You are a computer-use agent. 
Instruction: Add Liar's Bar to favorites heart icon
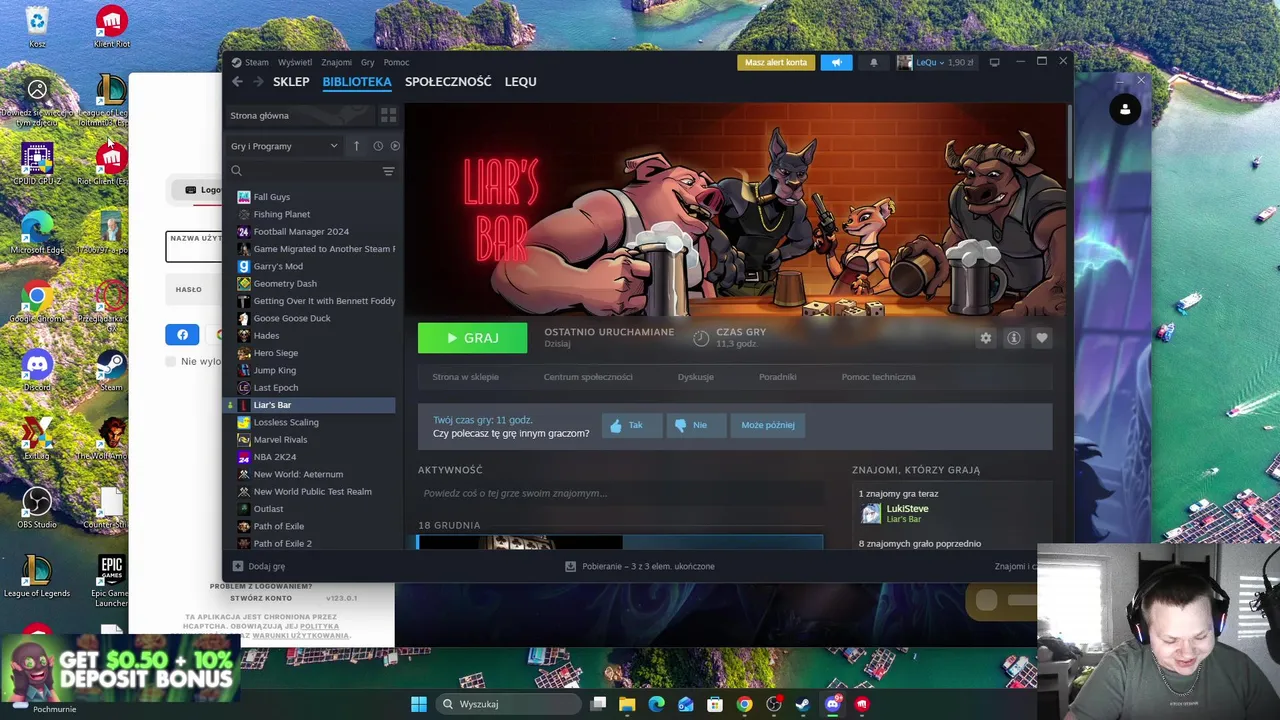tap(1042, 338)
